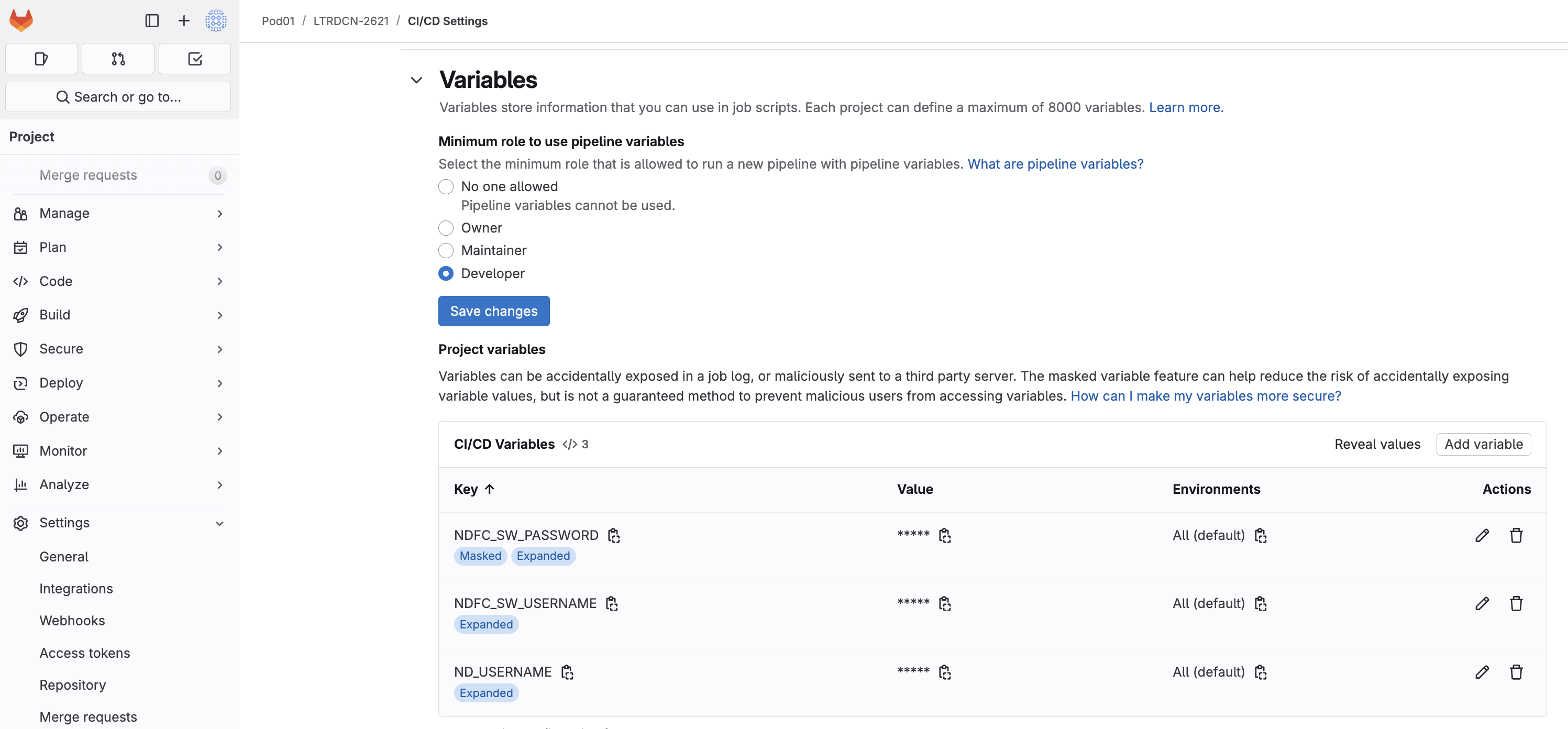The width and height of the screenshot is (1568, 729).
Task: Go to Access tokens settings
Action: tap(85, 653)
